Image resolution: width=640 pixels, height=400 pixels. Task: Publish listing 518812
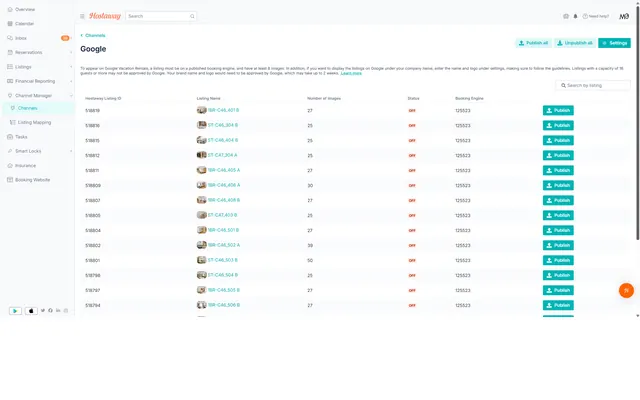click(558, 156)
